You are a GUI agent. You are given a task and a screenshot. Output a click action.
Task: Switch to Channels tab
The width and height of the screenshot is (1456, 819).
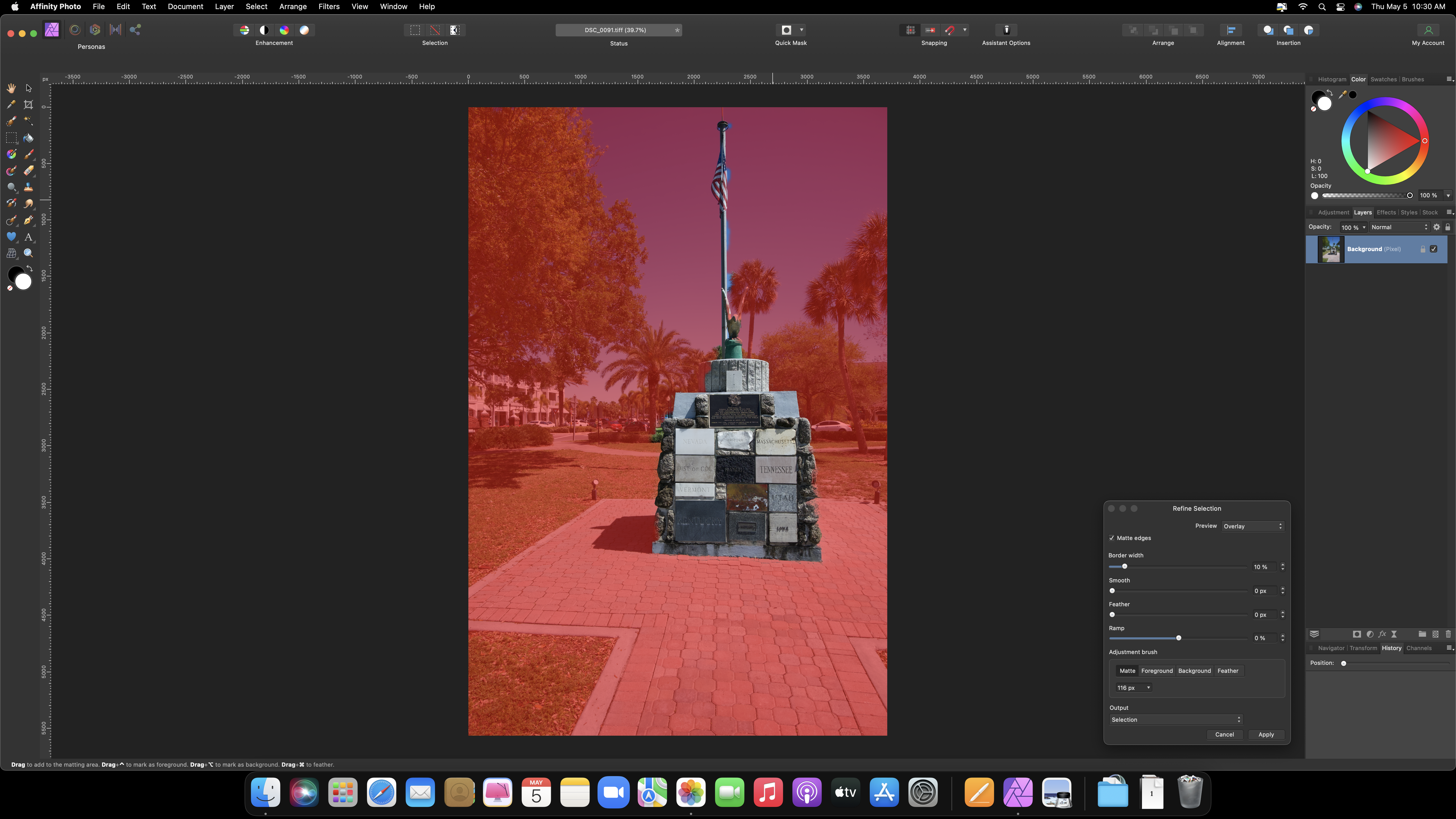[1419, 648]
